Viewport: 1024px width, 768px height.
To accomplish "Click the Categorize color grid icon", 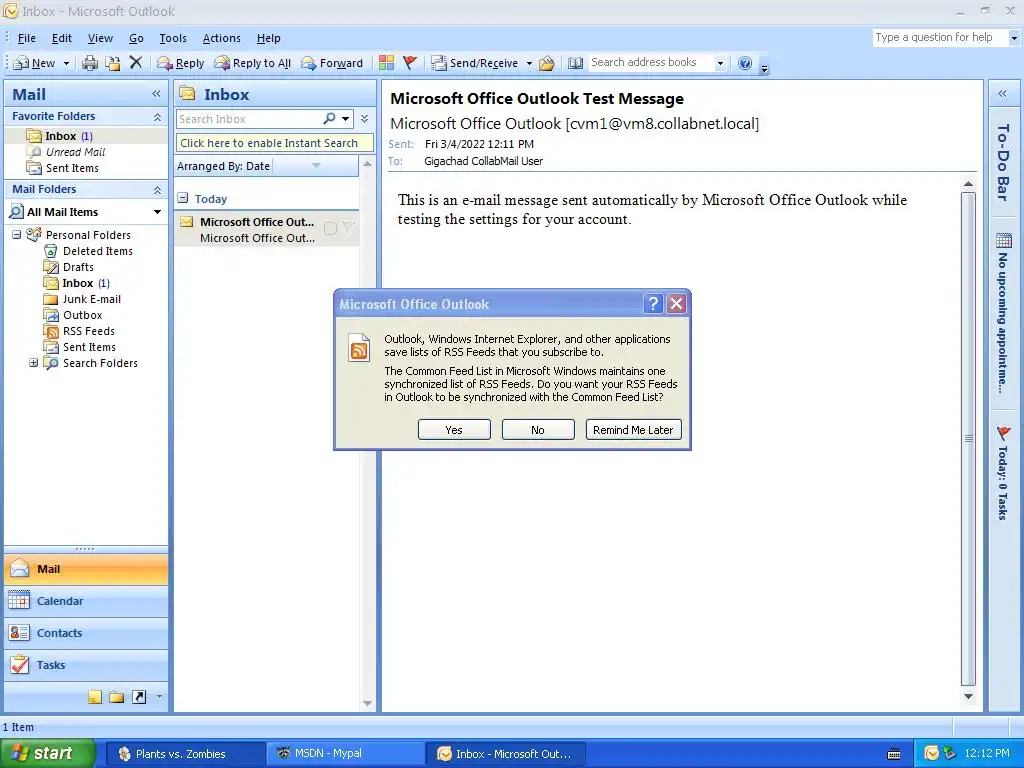I will (387, 63).
